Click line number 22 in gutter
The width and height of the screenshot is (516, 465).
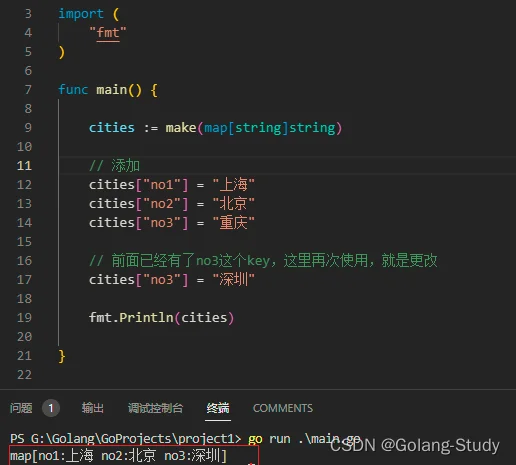point(24,375)
